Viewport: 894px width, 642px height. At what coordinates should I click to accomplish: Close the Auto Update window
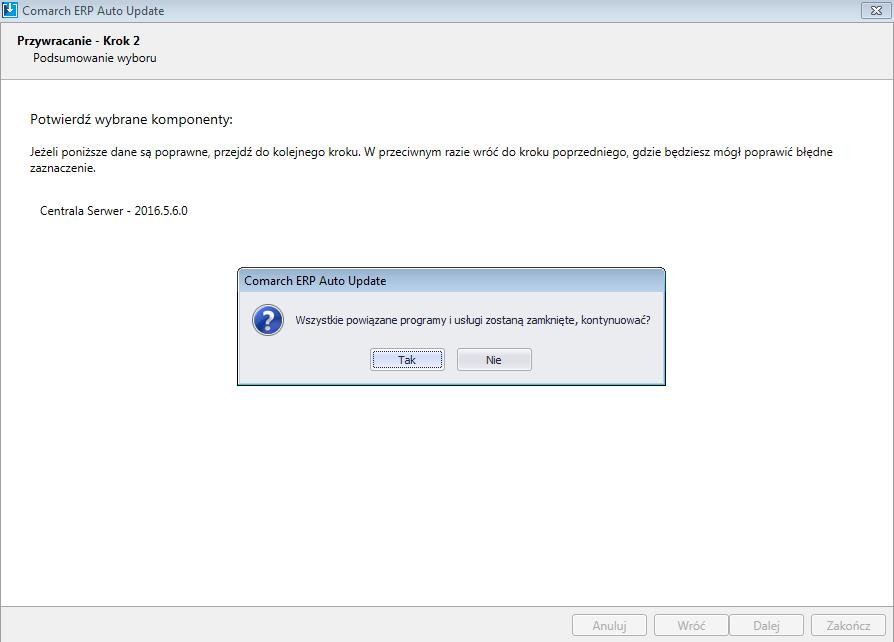click(876, 10)
